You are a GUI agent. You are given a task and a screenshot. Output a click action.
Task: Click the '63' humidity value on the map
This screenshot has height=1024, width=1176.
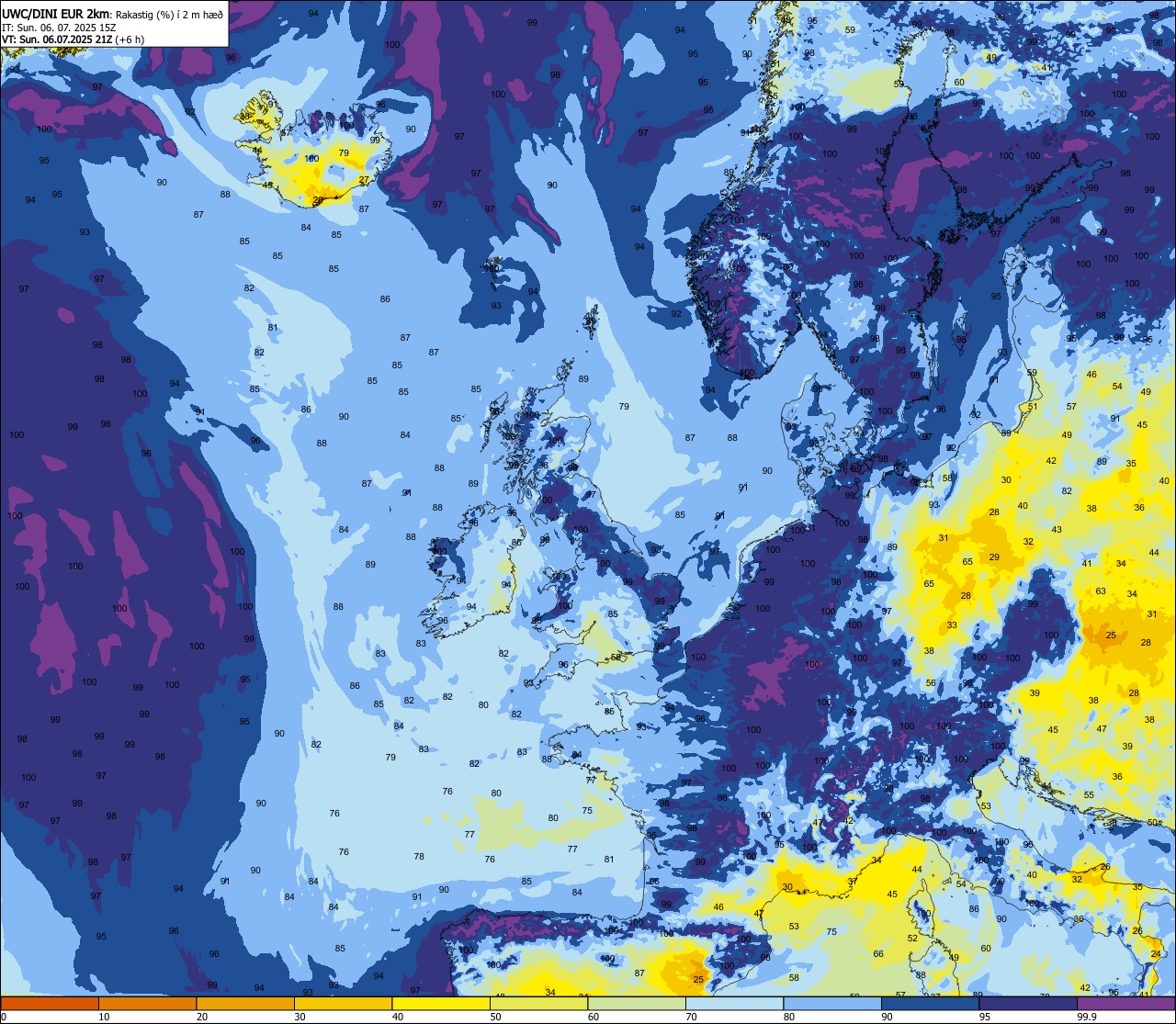(1101, 591)
